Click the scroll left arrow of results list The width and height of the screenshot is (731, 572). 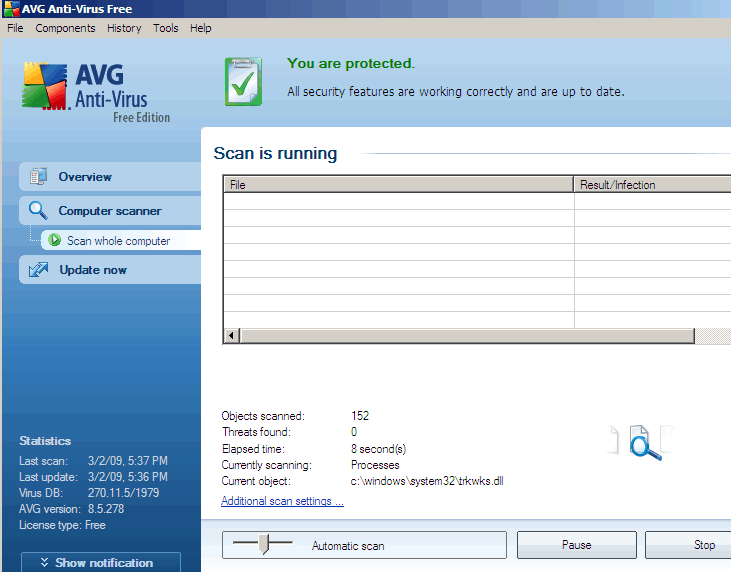(231, 336)
